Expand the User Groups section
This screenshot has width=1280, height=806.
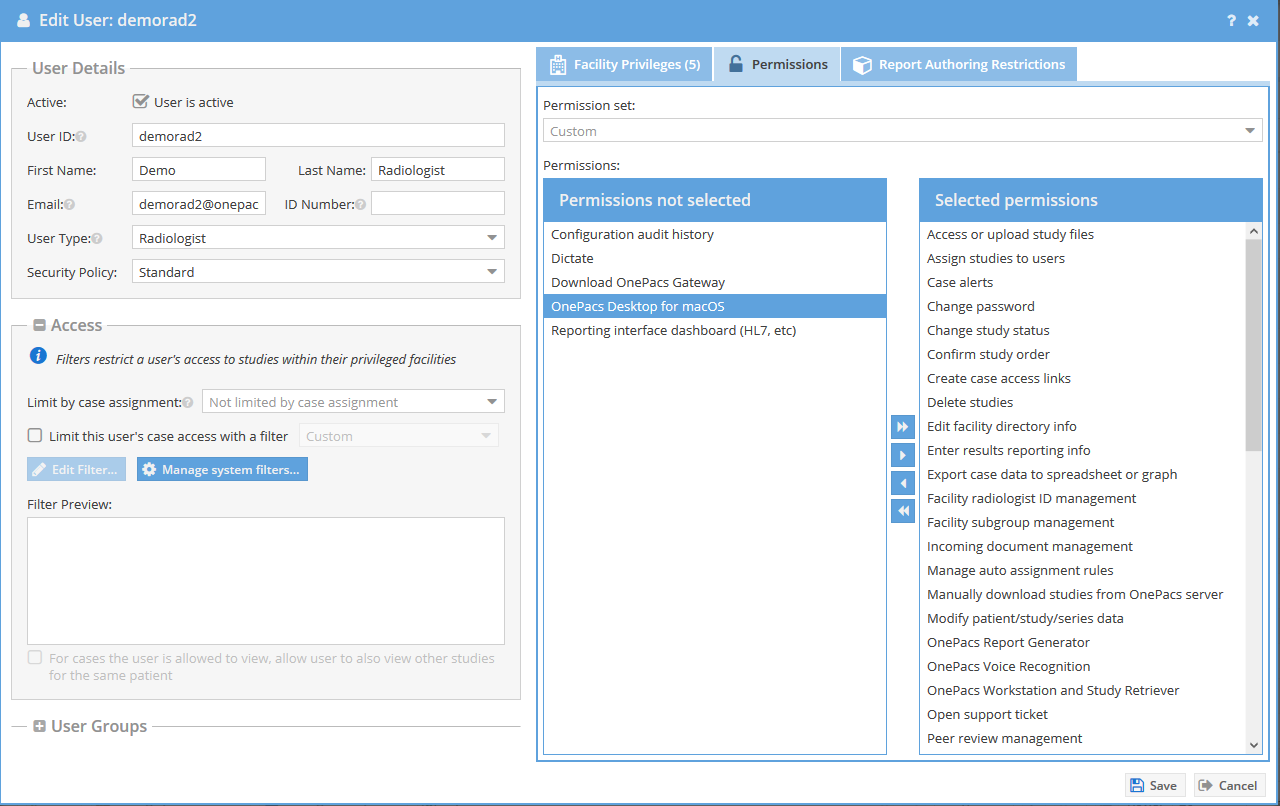click(39, 727)
